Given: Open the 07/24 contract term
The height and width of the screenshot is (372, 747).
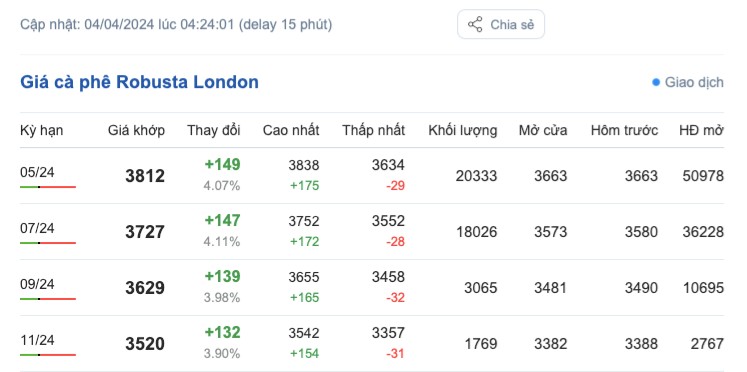Looking at the screenshot, I should coord(37,228).
